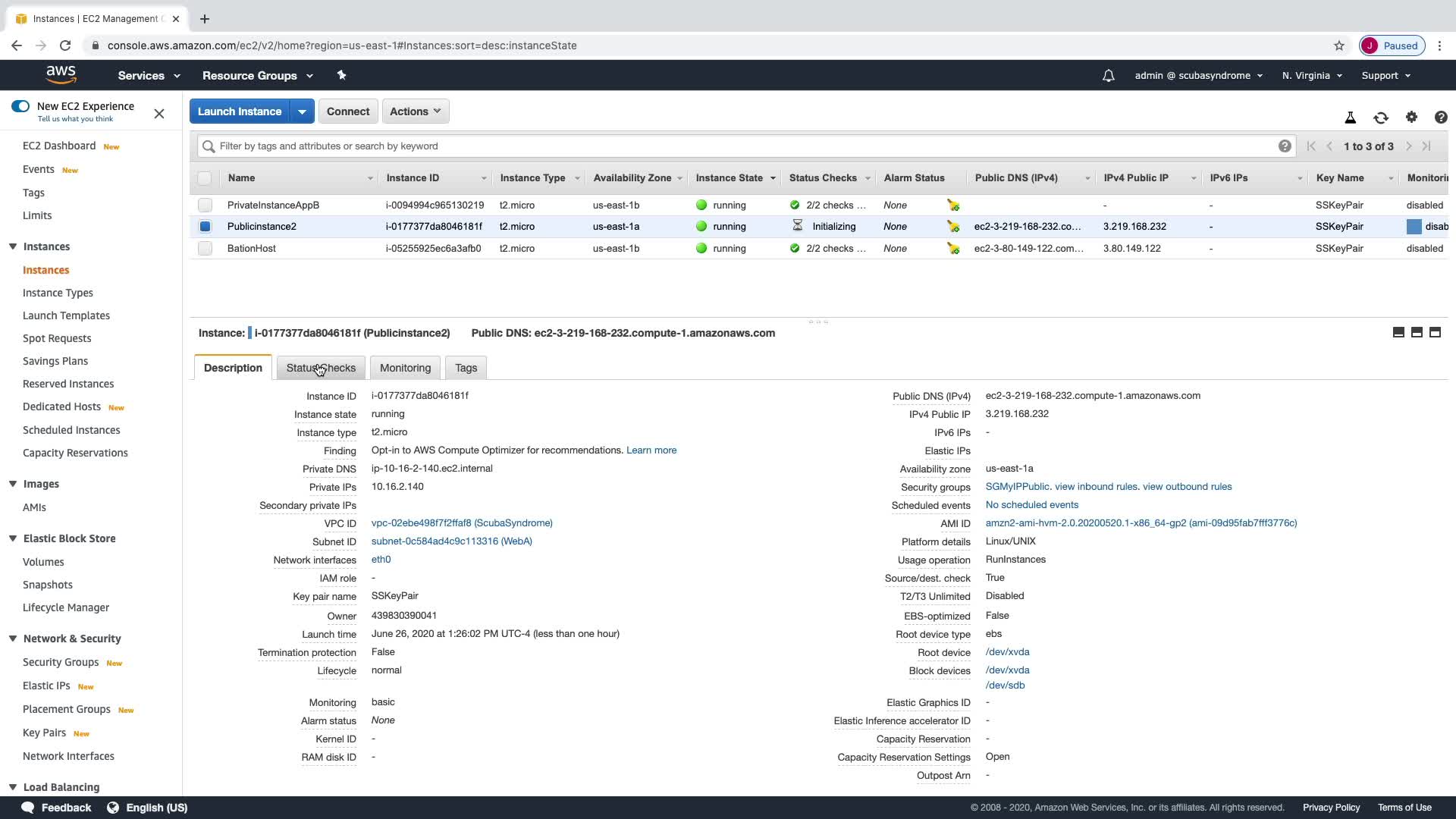This screenshot has width=1456, height=819.
Task: Toggle the New EC2 Experience switch
Action: pyautogui.click(x=20, y=106)
